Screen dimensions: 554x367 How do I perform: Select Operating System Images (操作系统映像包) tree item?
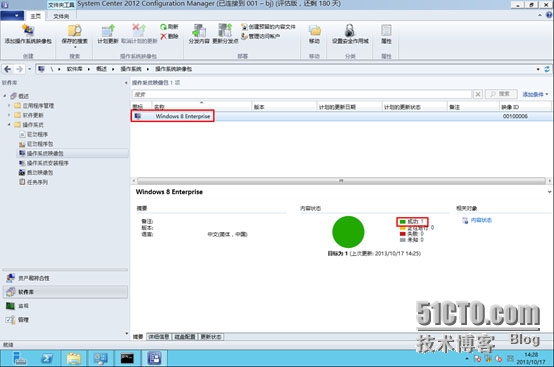(45, 153)
